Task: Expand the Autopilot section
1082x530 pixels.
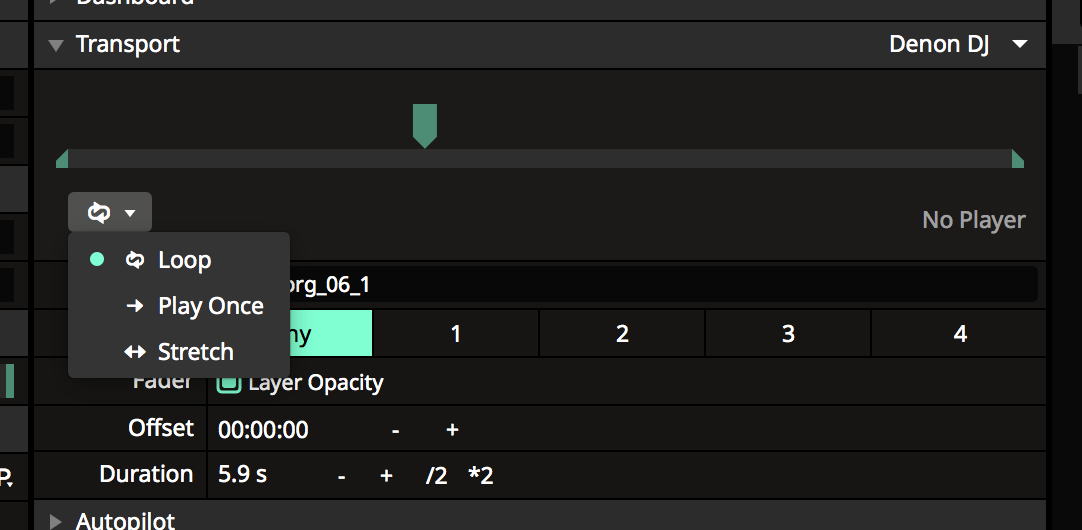Action: (x=56, y=520)
